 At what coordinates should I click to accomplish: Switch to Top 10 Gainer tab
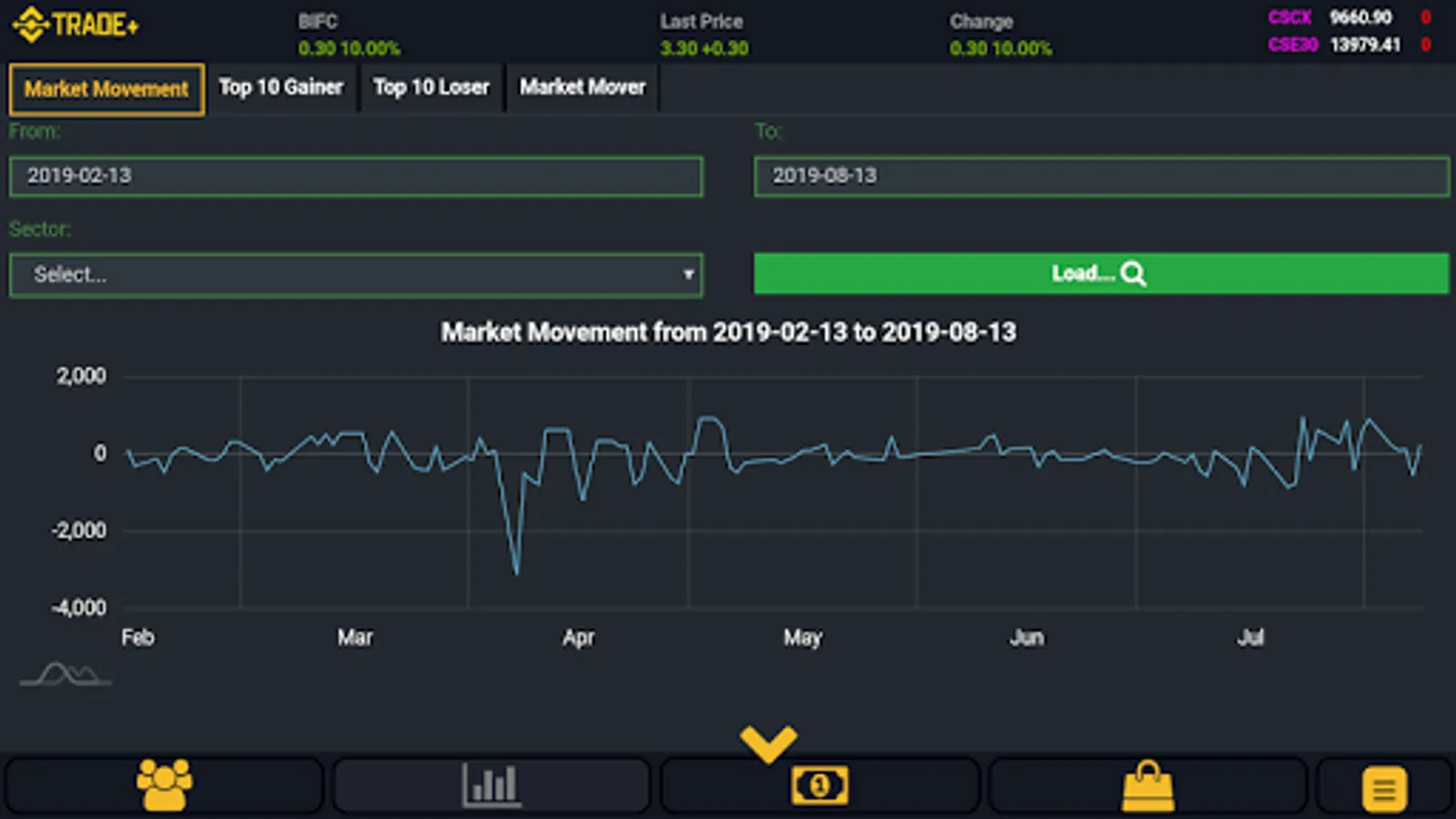[281, 87]
